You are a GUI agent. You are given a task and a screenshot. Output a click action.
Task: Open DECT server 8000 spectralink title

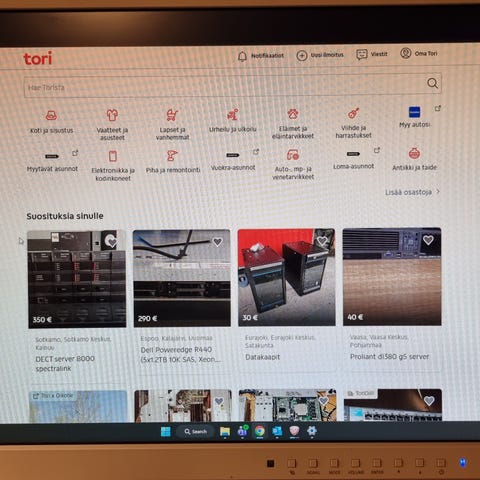65,363
